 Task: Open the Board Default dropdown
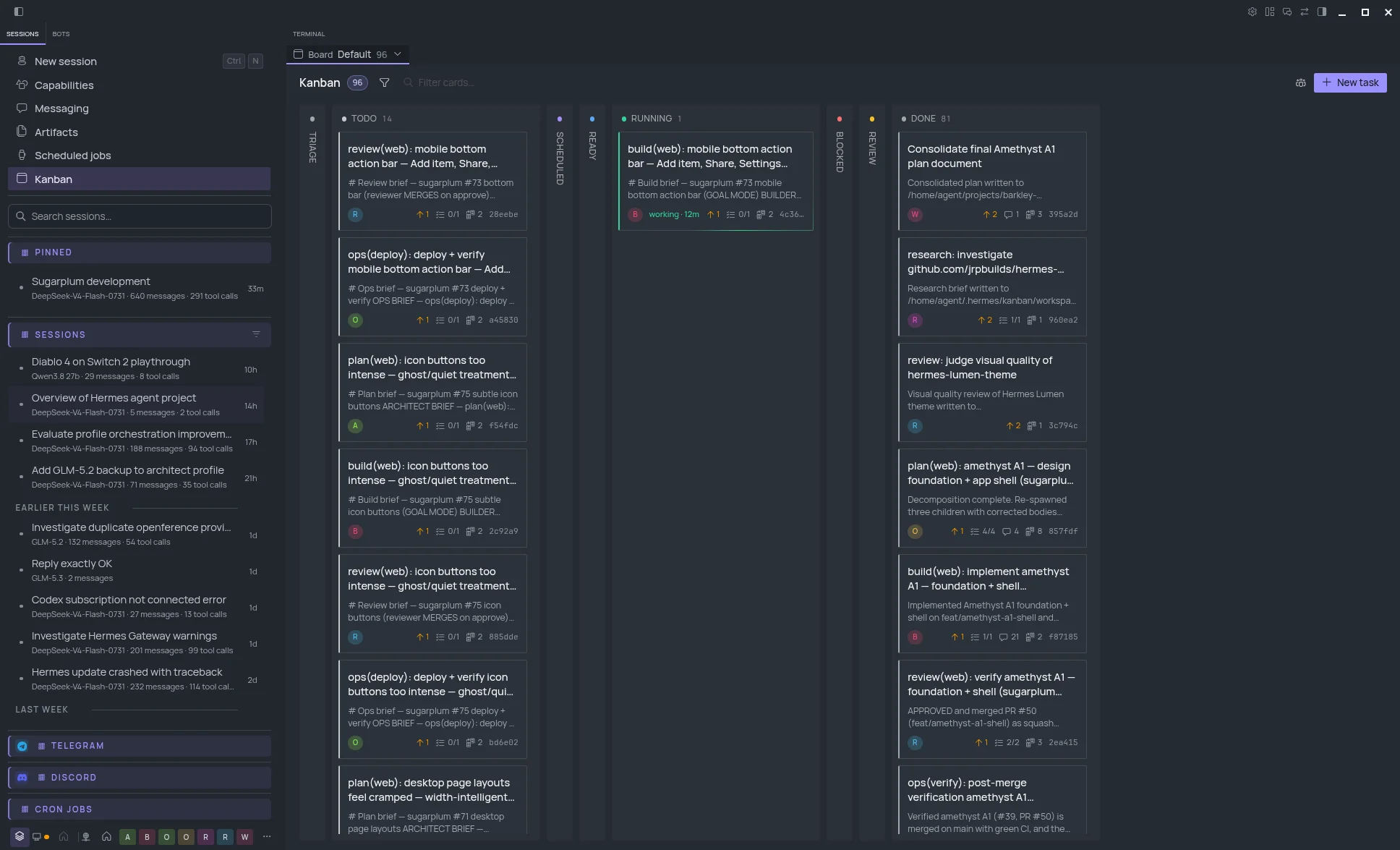[x=348, y=54]
